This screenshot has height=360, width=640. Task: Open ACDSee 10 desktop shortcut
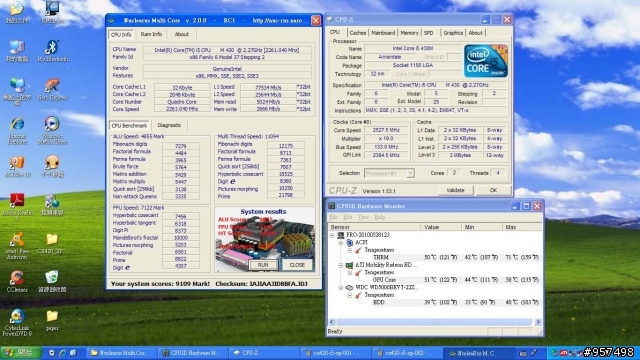tap(17, 166)
